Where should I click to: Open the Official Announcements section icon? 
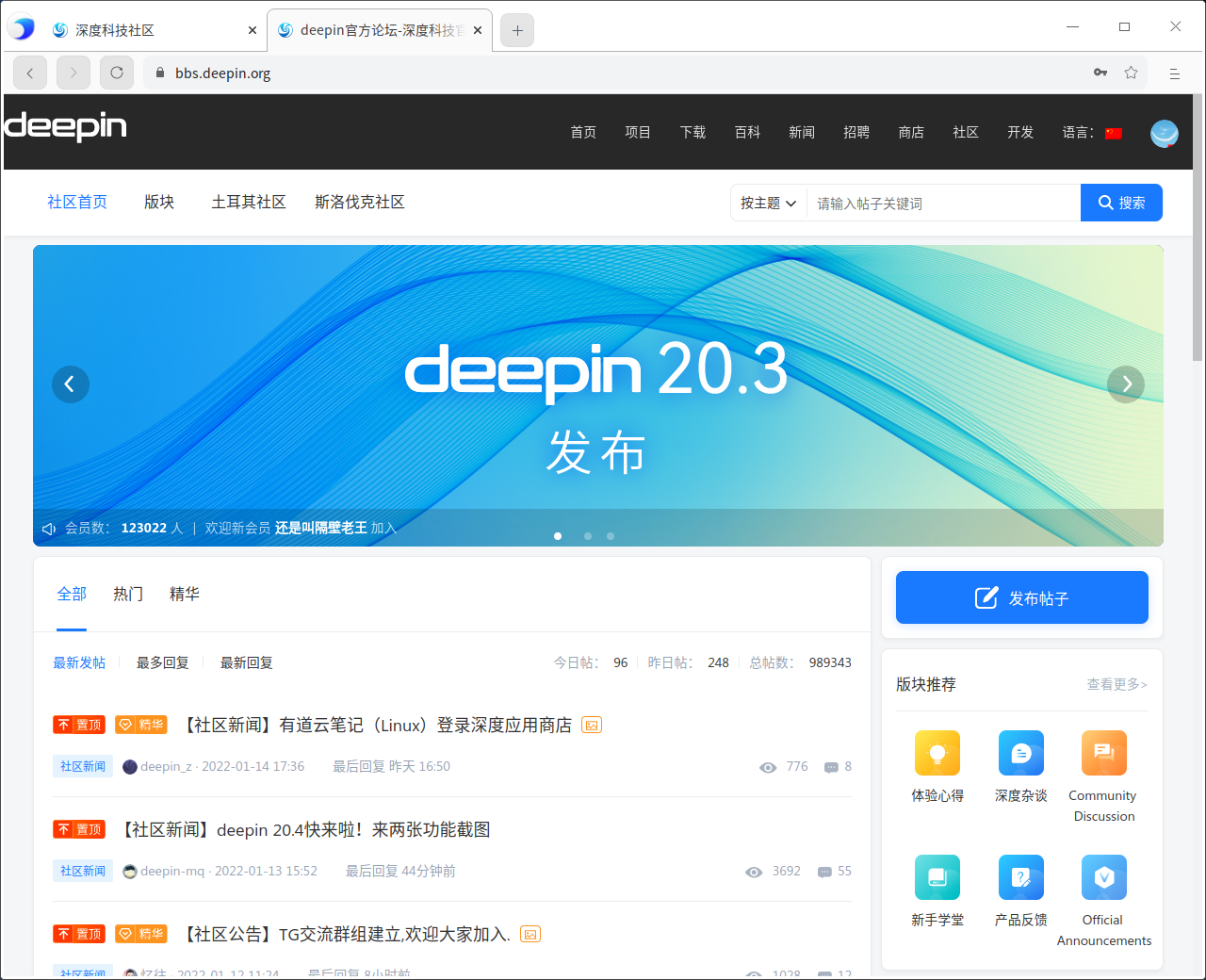pos(1103,877)
